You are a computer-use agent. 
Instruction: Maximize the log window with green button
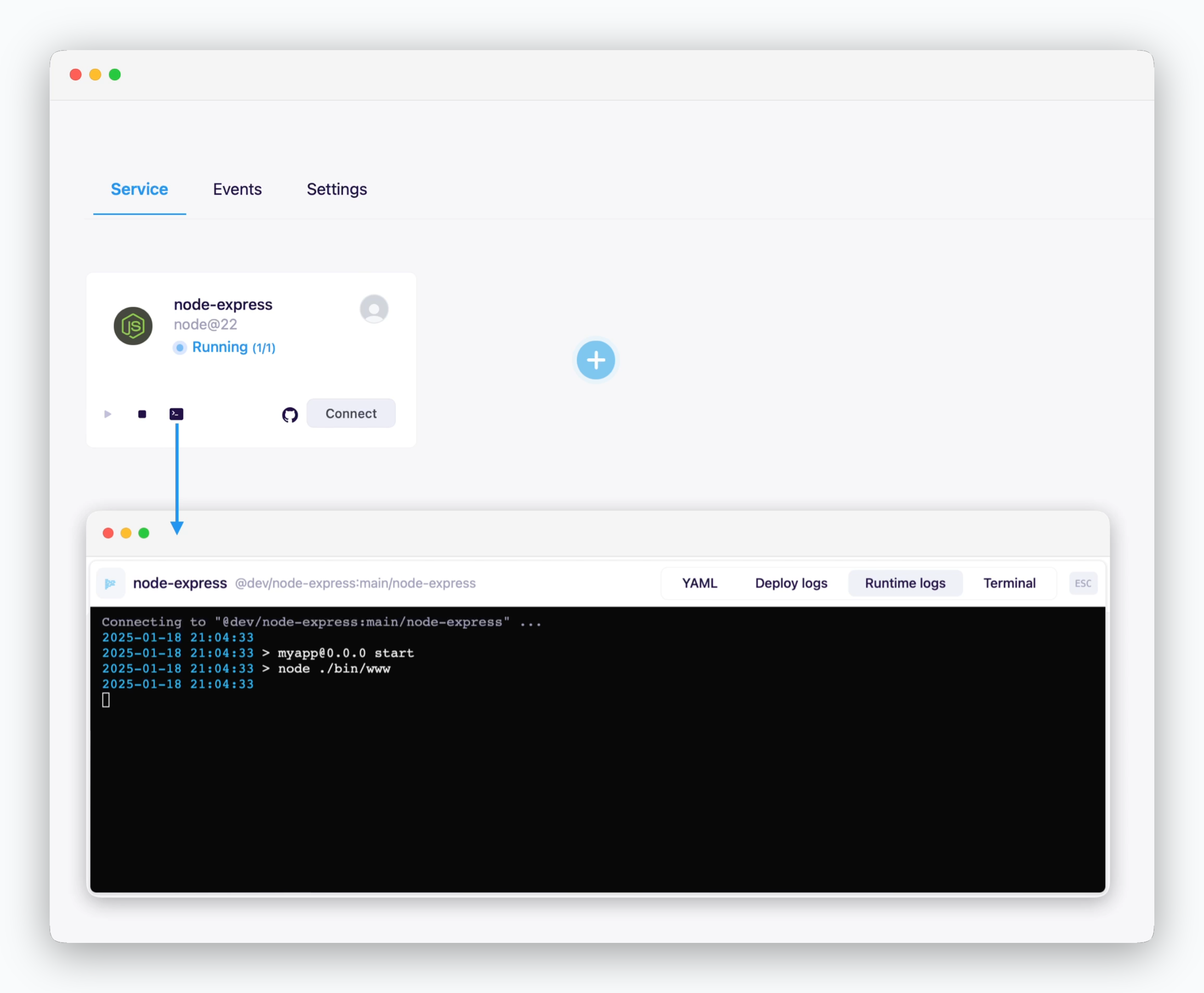(x=143, y=533)
